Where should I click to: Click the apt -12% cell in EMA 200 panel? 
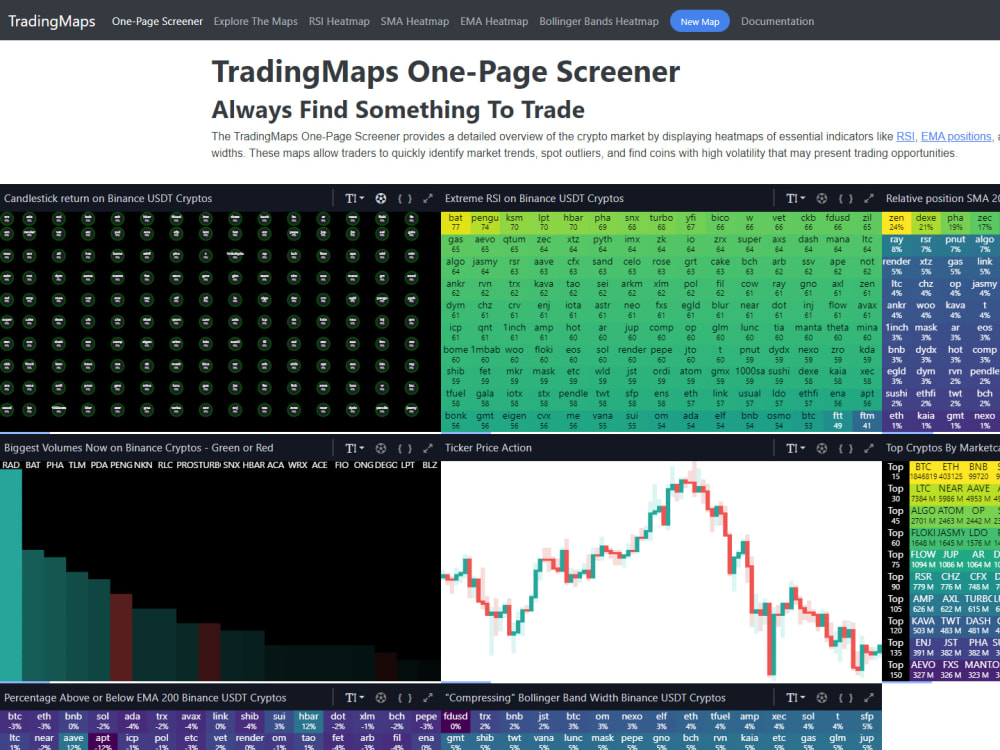tap(103, 742)
